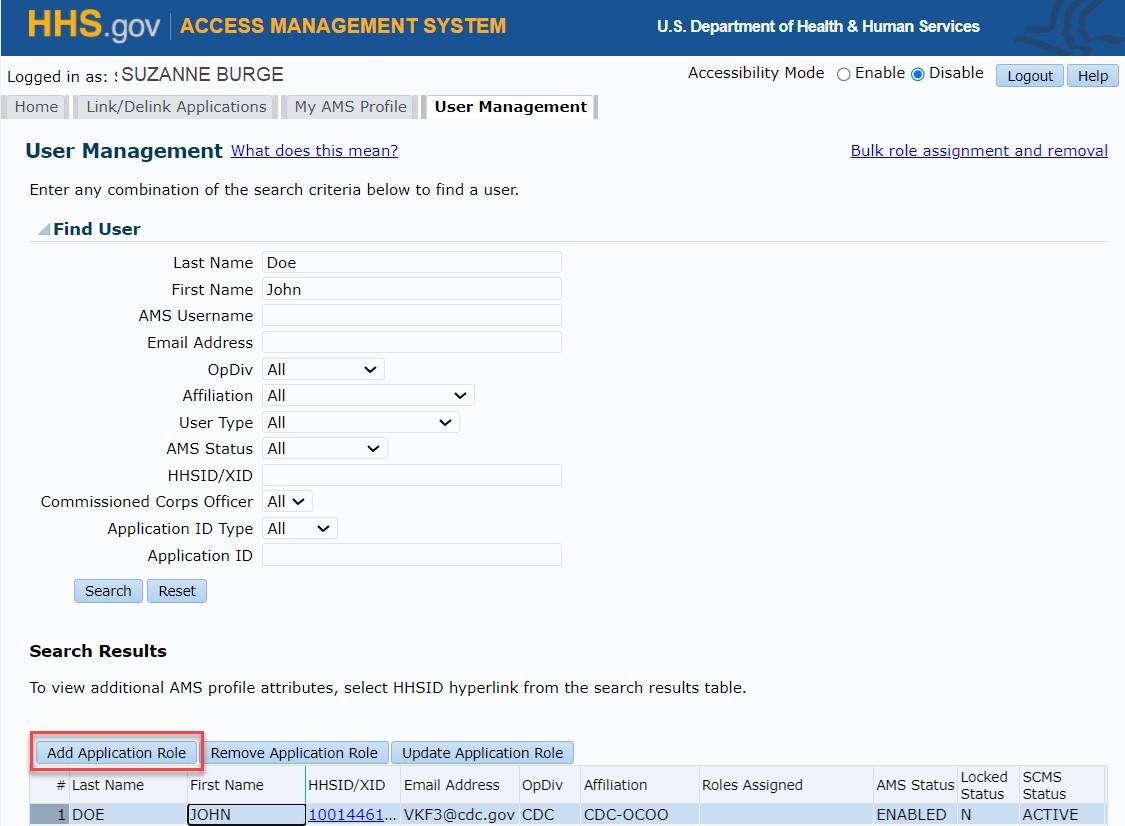Select Disable Accessibility Mode radio button

click(x=917, y=74)
